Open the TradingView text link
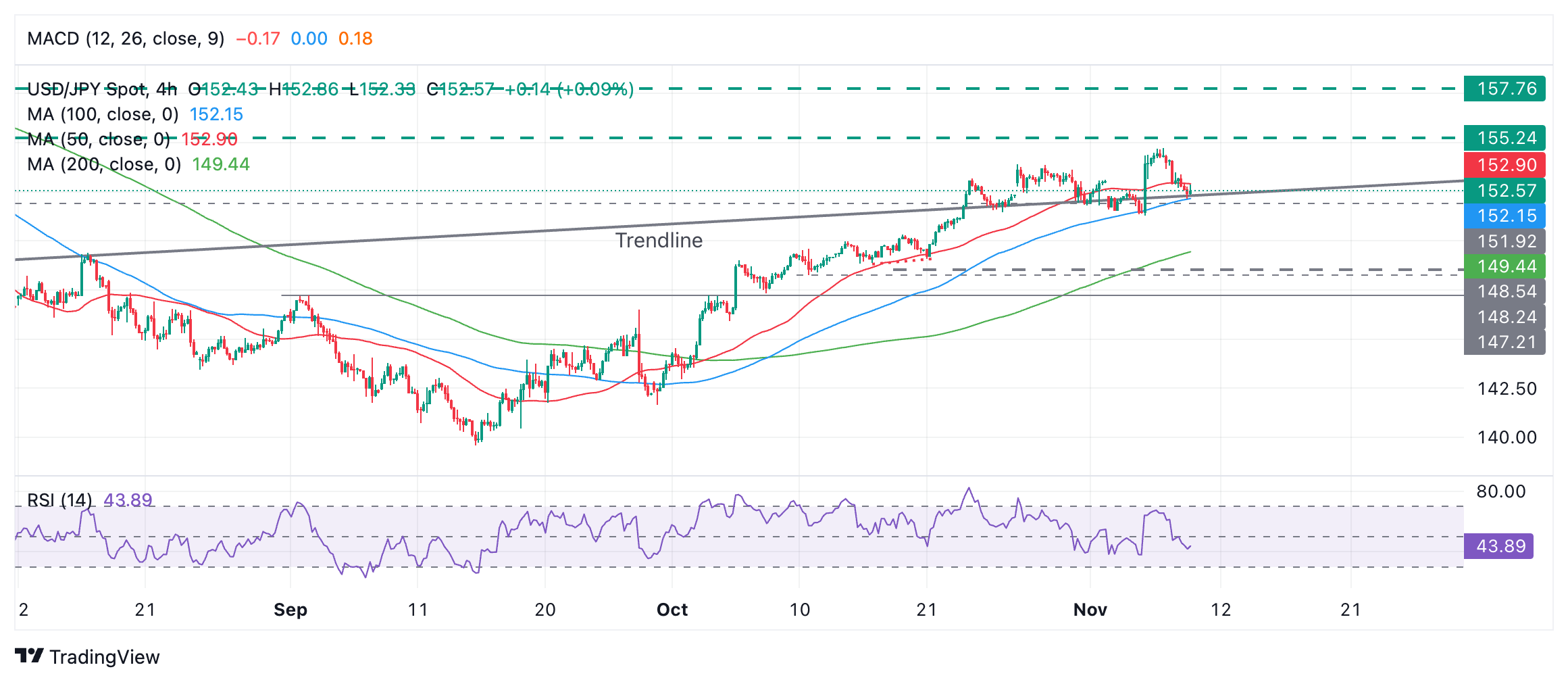Viewport: 1568px width, 682px height. [x=104, y=657]
